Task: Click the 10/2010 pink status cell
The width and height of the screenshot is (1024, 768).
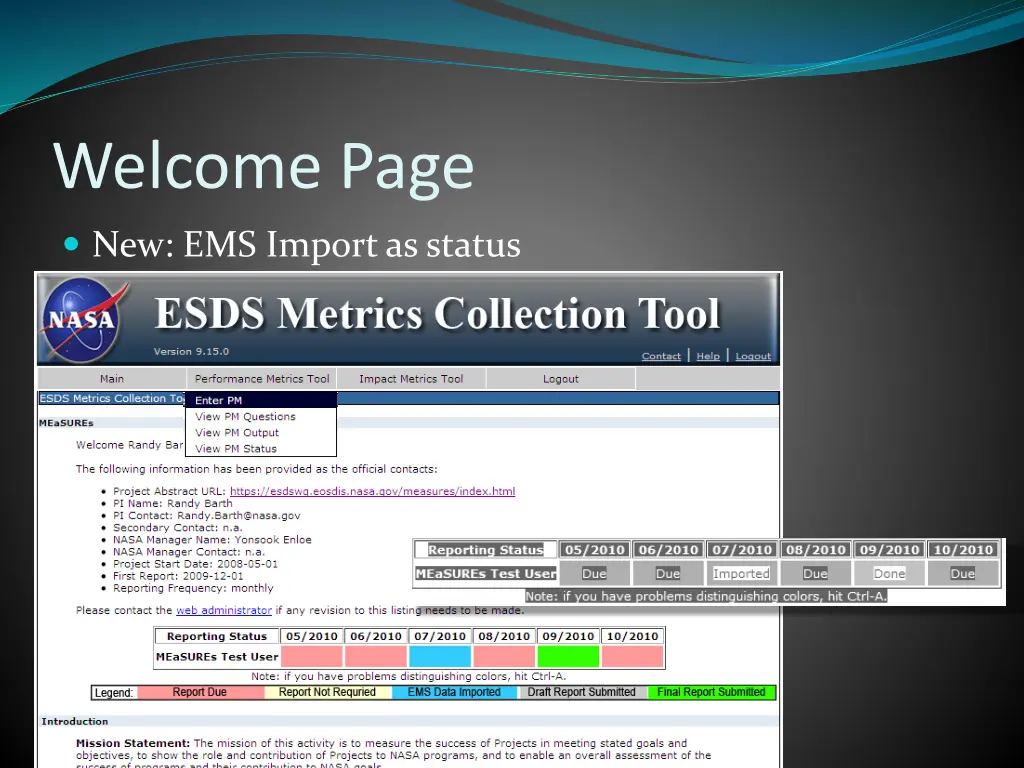Action: 632,656
